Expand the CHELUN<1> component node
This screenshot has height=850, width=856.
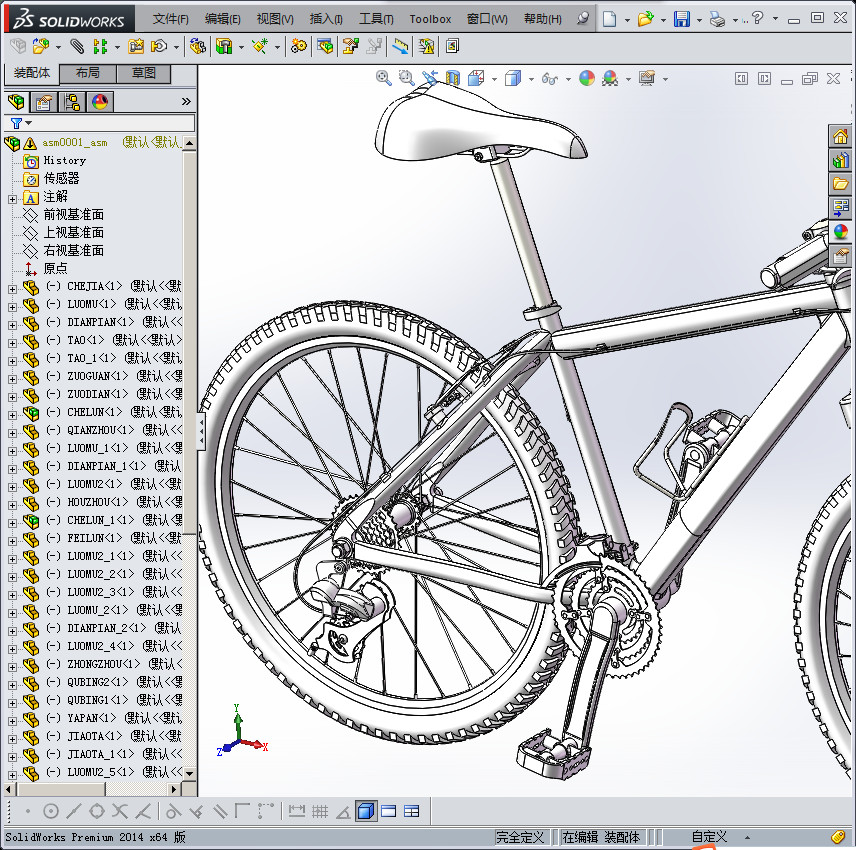tap(12, 415)
